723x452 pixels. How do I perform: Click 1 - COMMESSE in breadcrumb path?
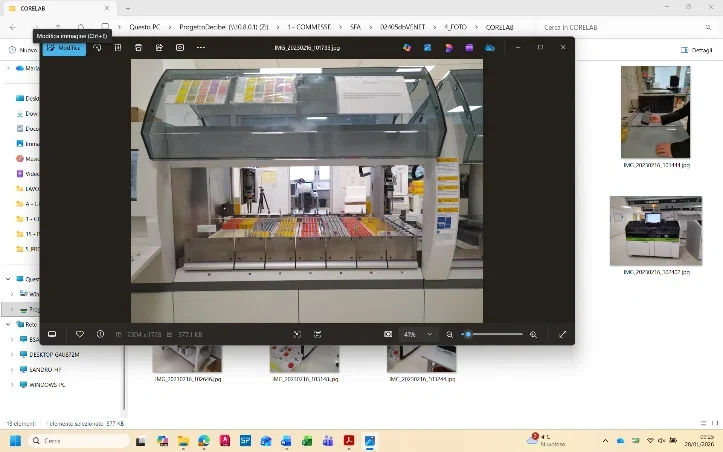click(x=309, y=27)
